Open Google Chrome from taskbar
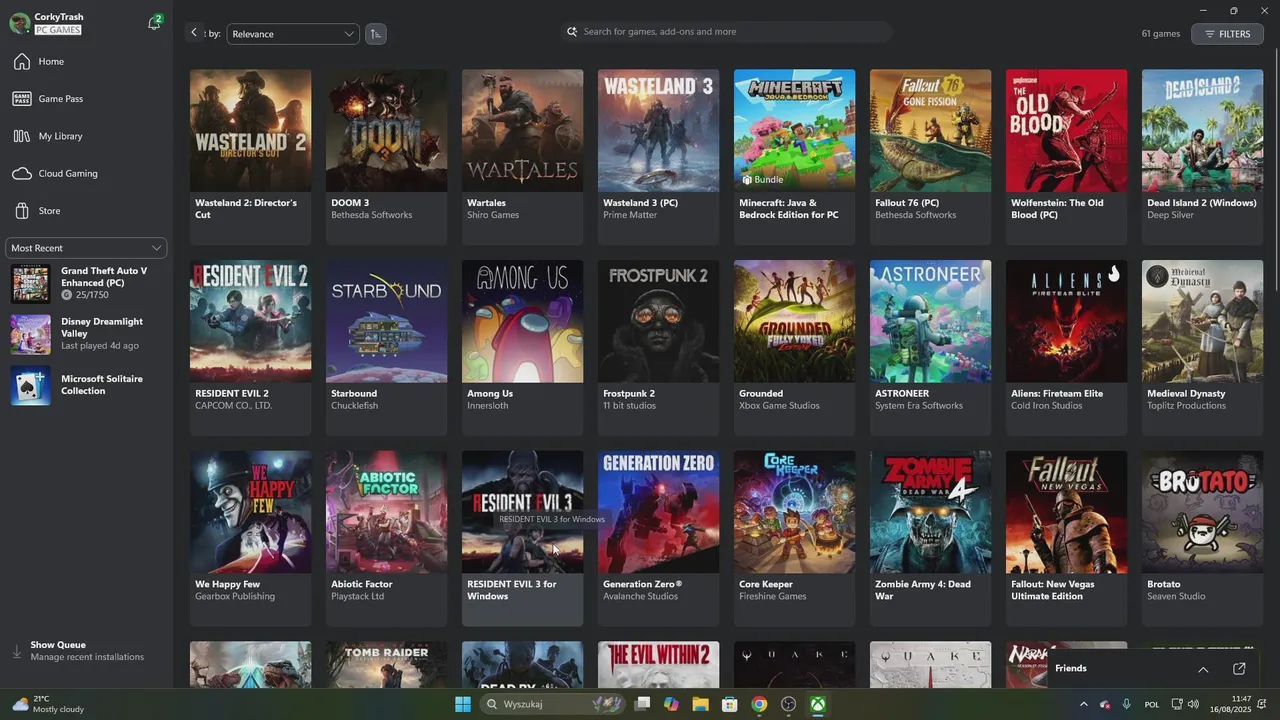 pos(759,704)
